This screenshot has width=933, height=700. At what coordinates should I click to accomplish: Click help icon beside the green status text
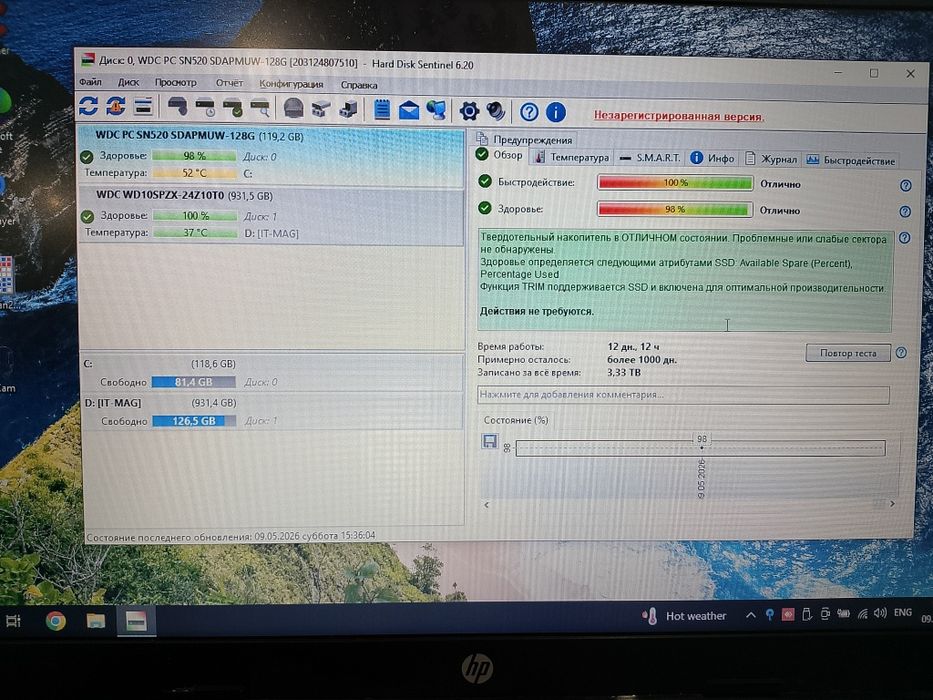904,238
